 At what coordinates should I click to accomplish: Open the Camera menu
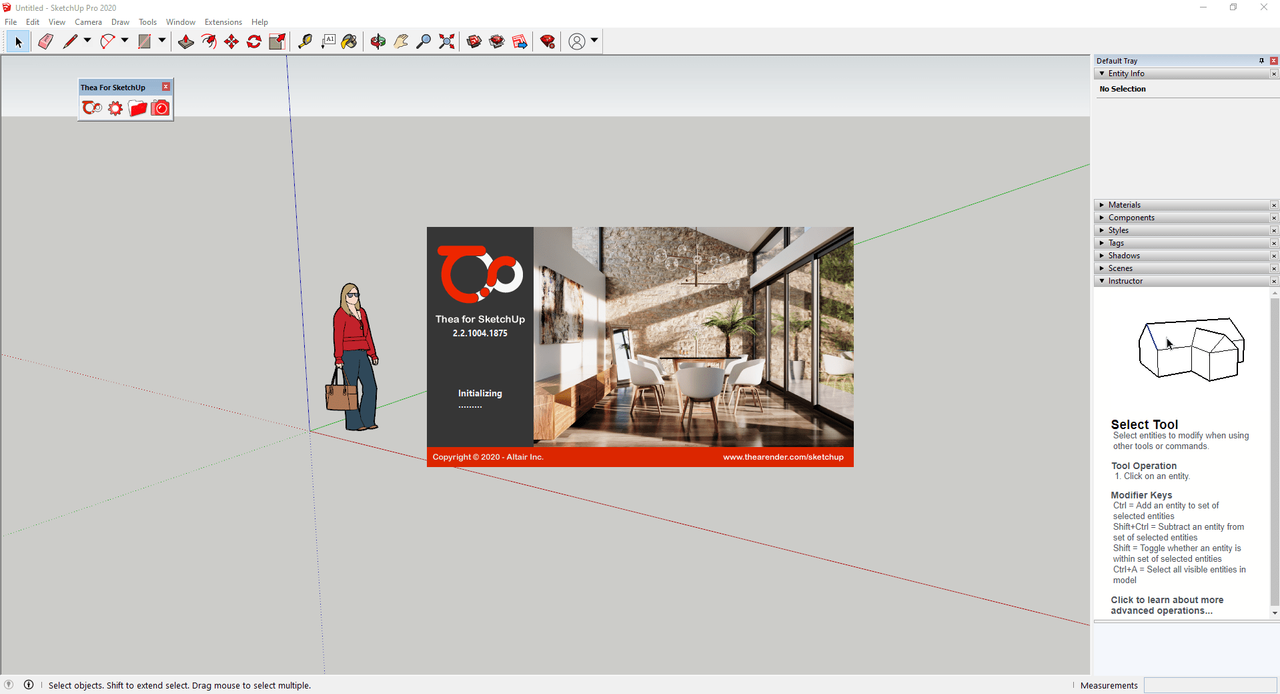tap(88, 22)
